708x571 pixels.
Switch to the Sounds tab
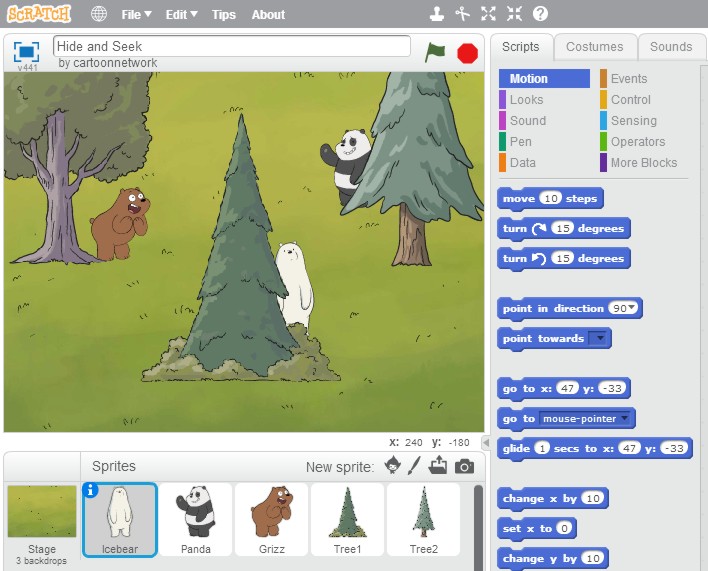tap(671, 46)
